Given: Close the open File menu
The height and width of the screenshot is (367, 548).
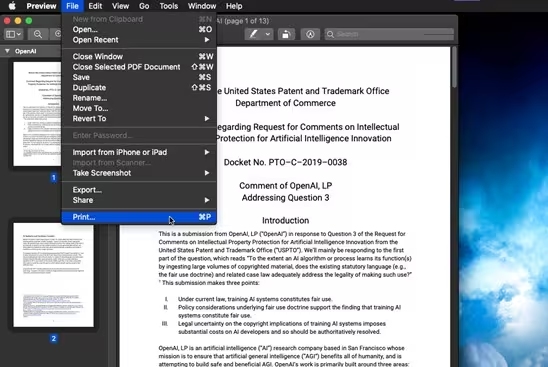Looking at the screenshot, I should tap(72, 6).
